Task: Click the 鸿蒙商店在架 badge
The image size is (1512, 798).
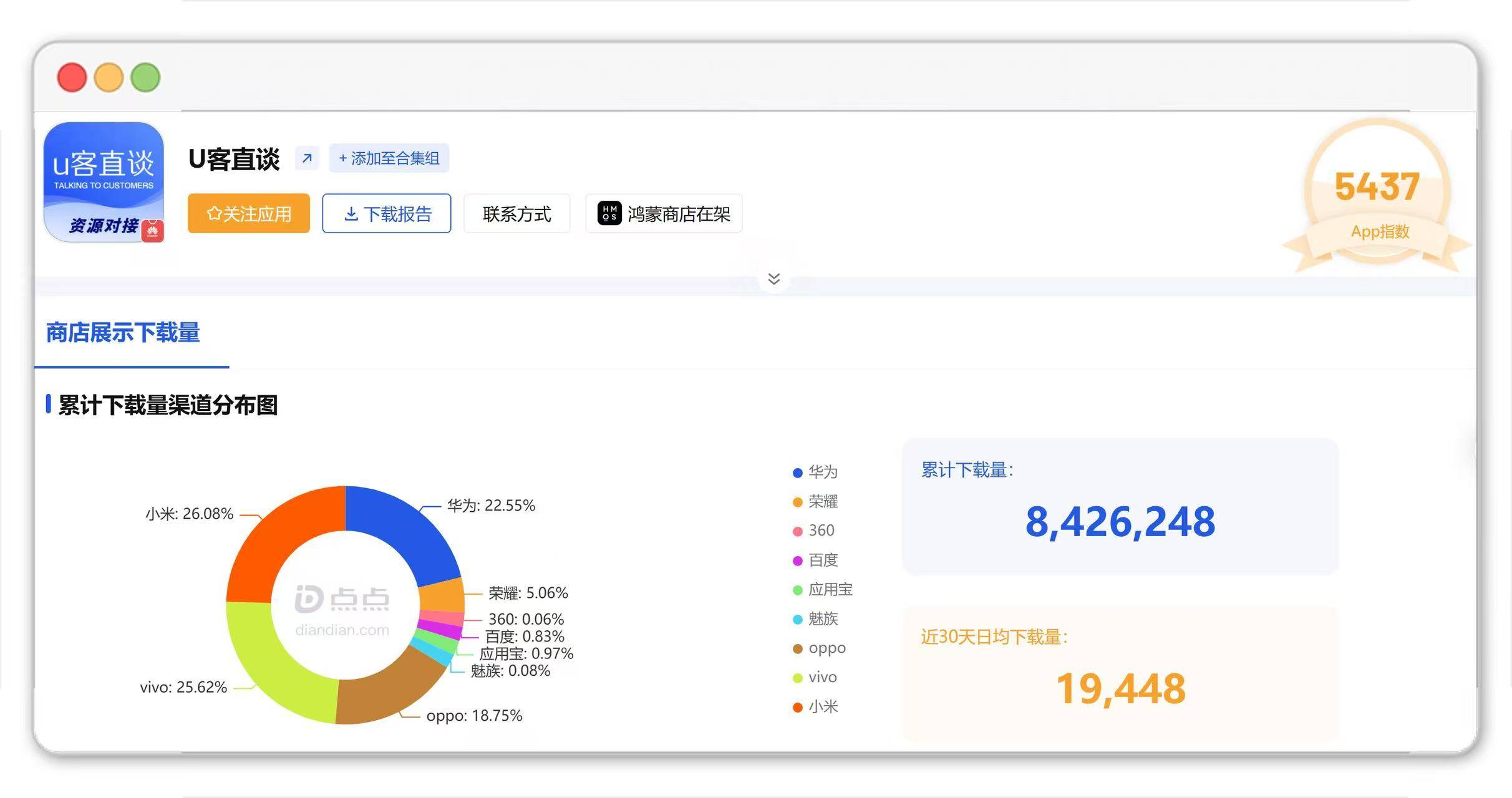Action: pyautogui.click(x=664, y=214)
